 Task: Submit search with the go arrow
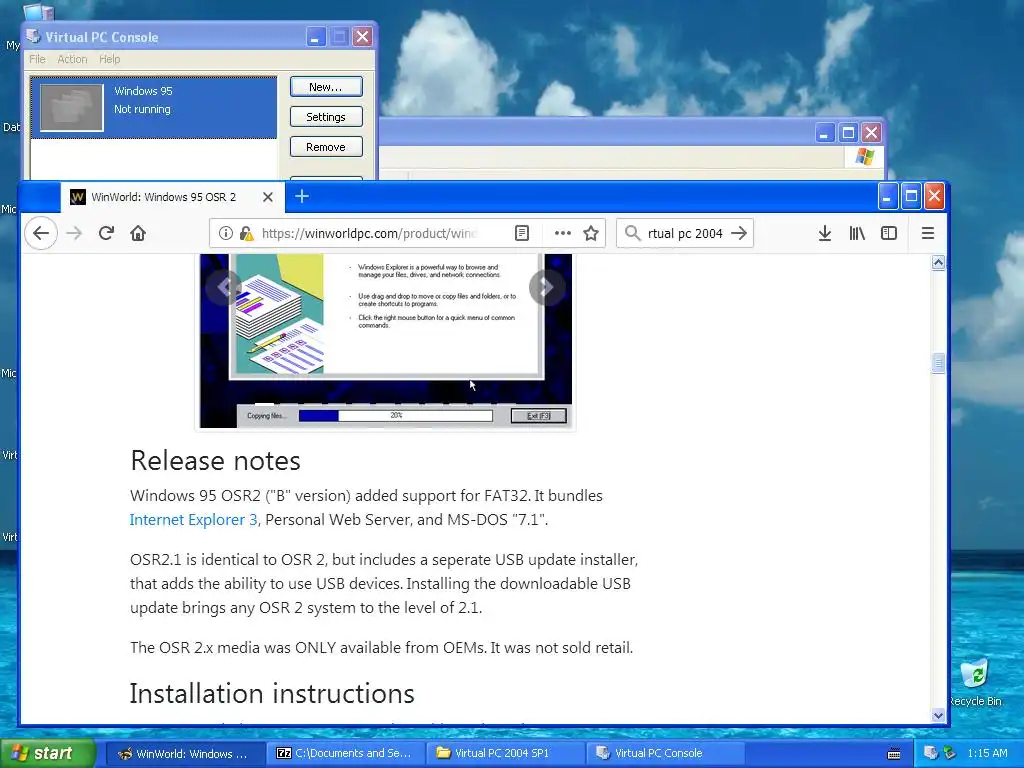coord(739,233)
